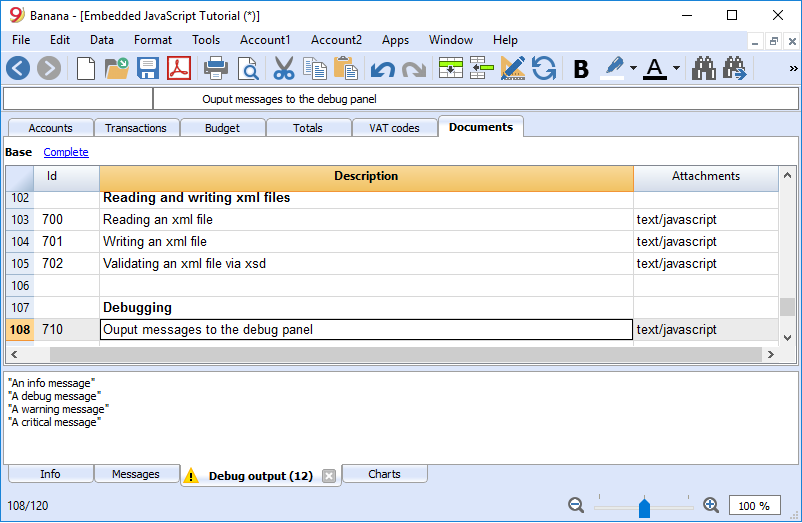Screen dimensions: 802x523
Task: Click the printer icon to print
Action: pyautogui.click(x=216, y=68)
